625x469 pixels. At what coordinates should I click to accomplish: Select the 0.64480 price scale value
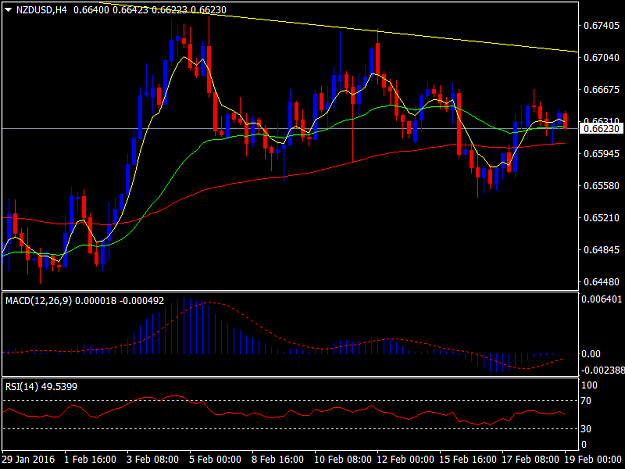[601, 282]
